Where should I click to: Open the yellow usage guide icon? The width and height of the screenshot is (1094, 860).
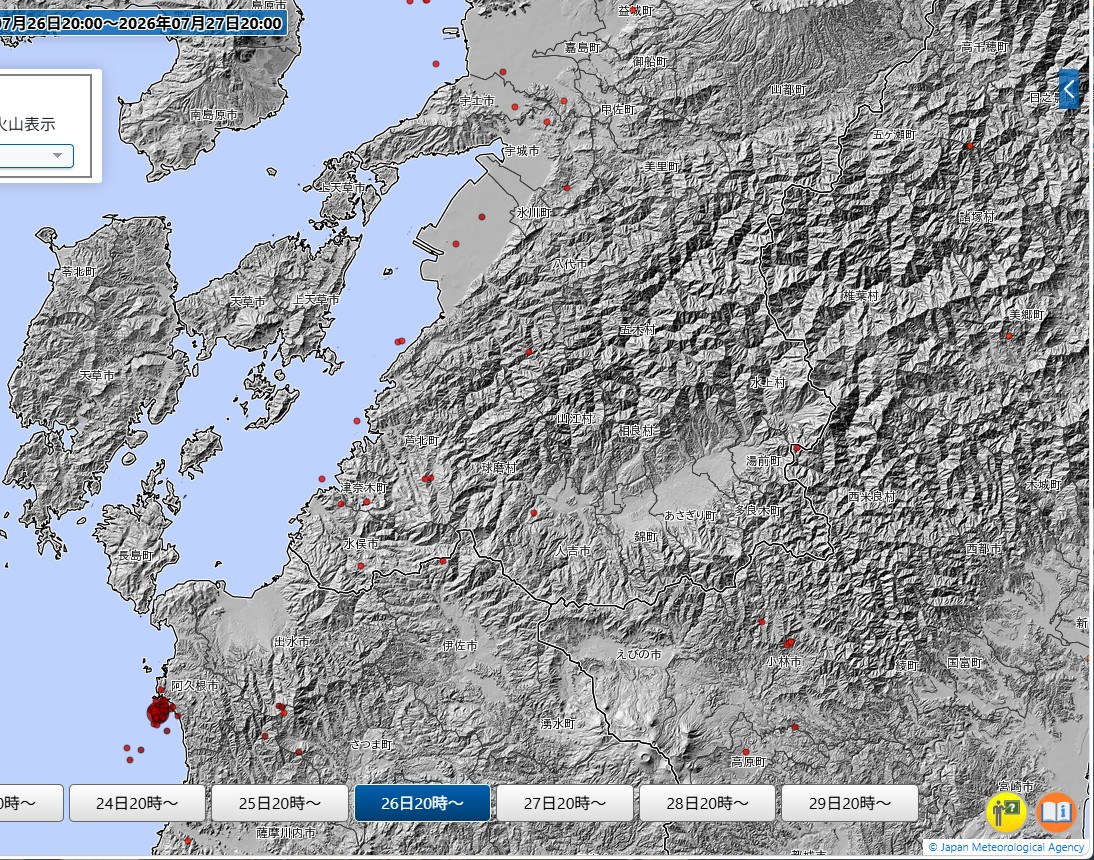1006,813
